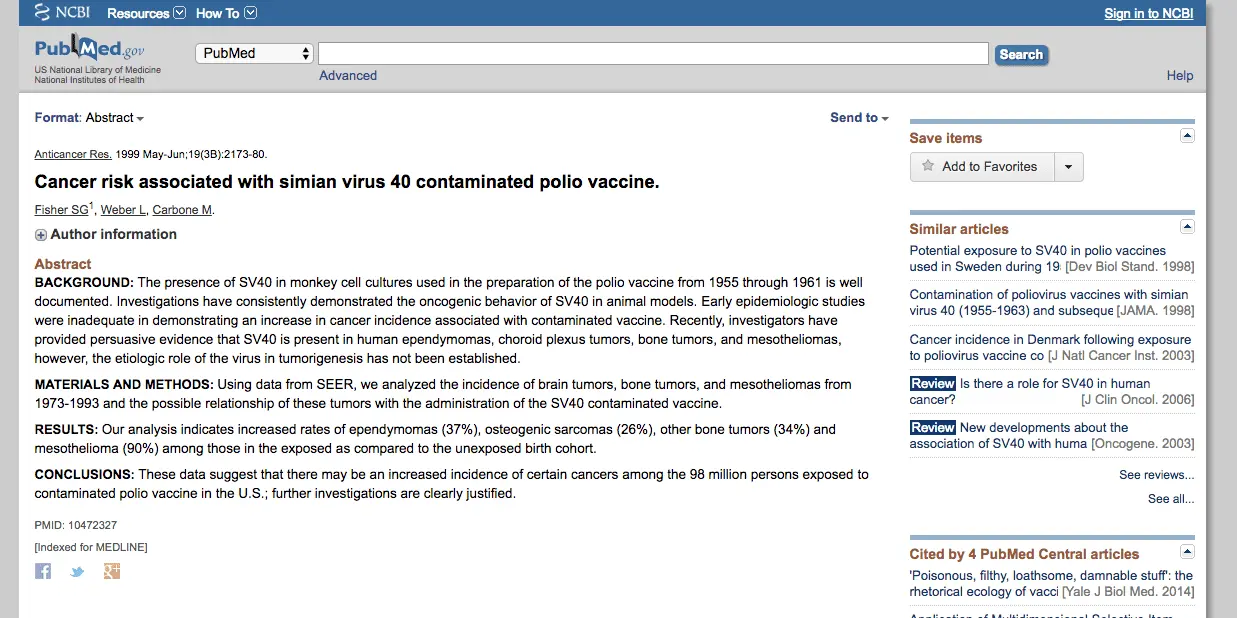Collapse the Save items panel
This screenshot has height=618, width=1237.
(1187, 136)
